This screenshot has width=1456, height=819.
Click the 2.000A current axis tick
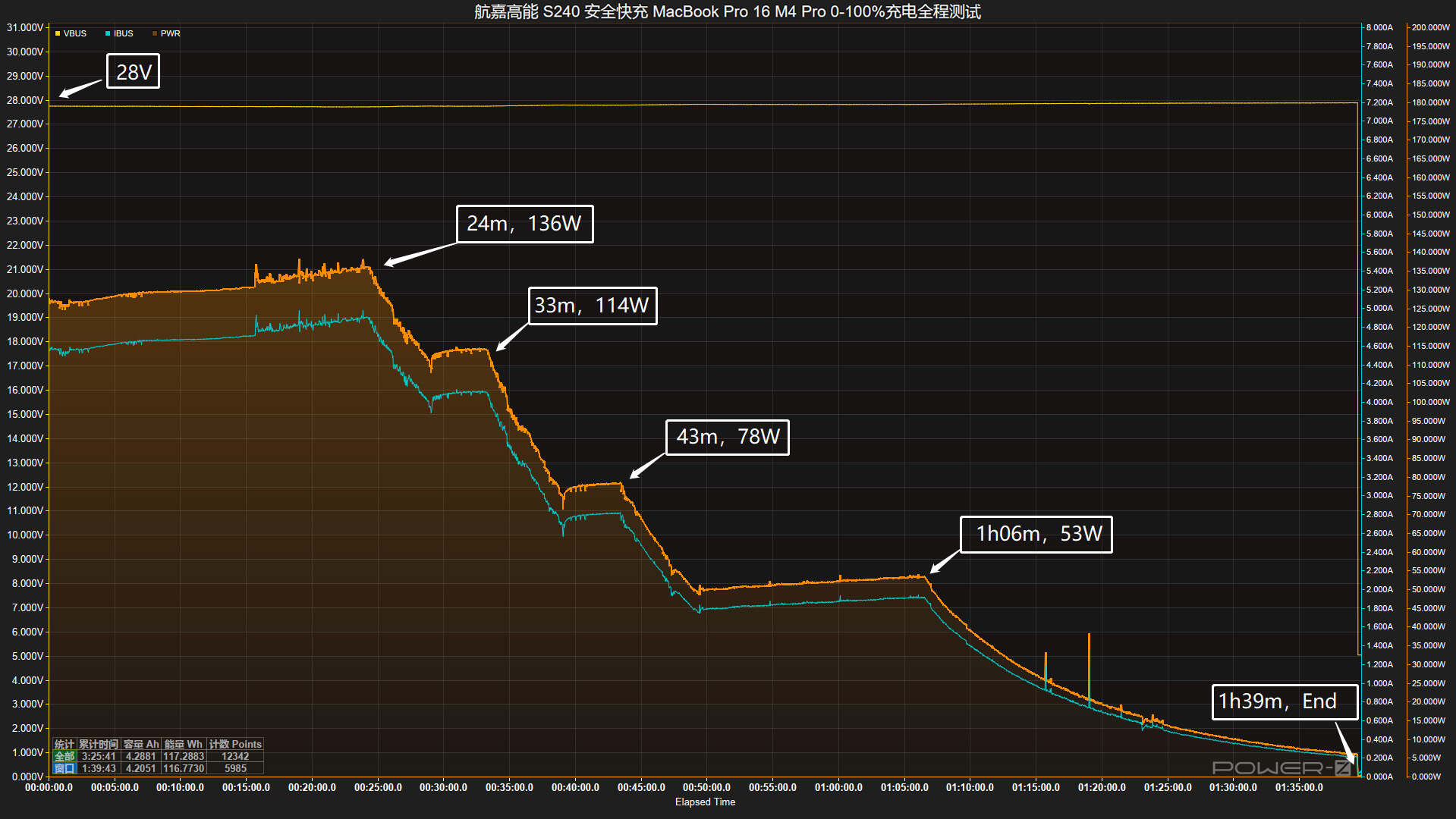pos(1379,589)
